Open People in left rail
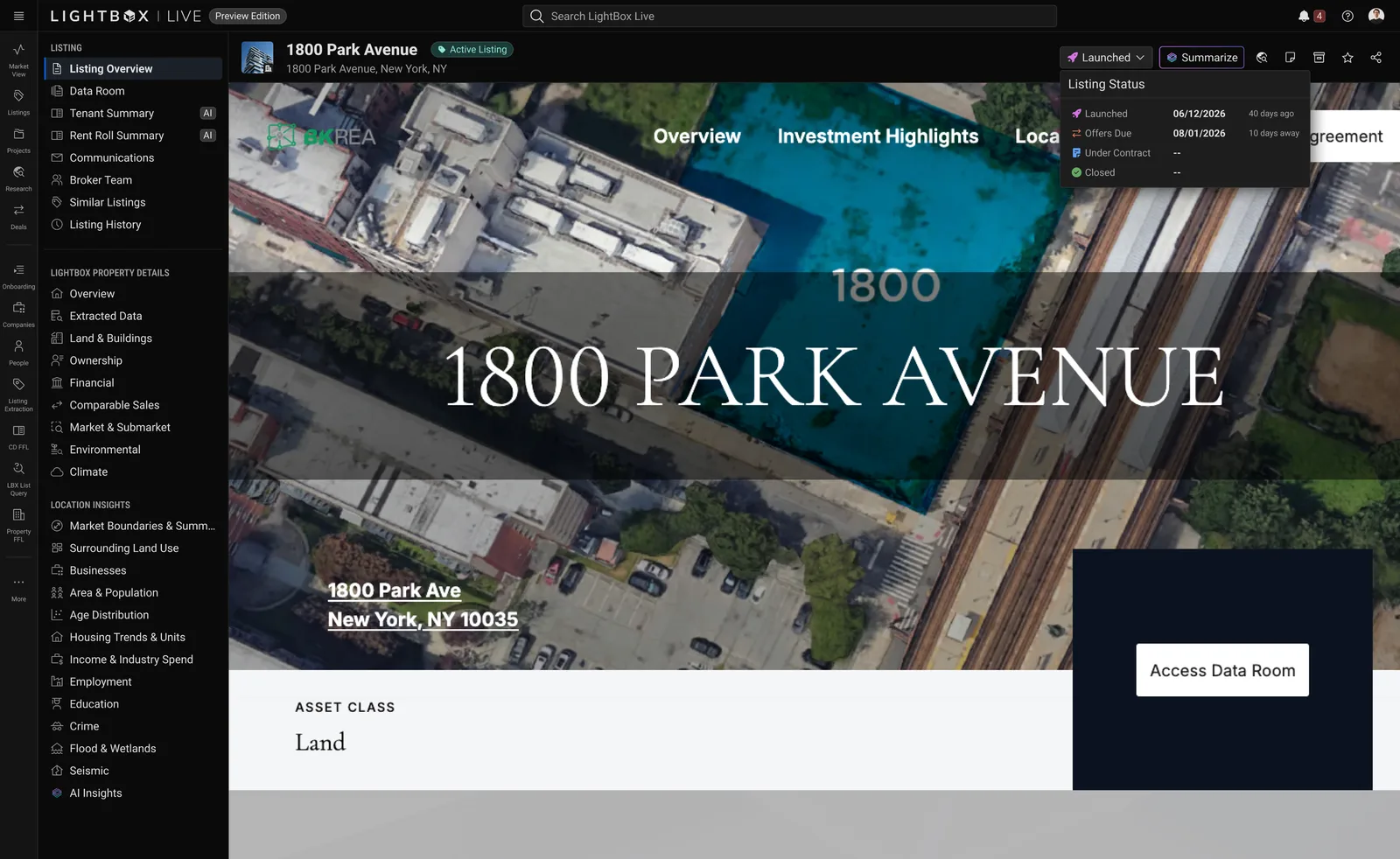This screenshot has width=1400, height=859. pos(18,353)
